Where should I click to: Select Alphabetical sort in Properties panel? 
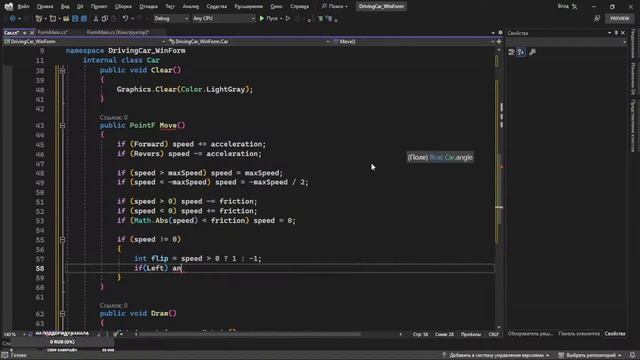pyautogui.click(x=521, y=52)
